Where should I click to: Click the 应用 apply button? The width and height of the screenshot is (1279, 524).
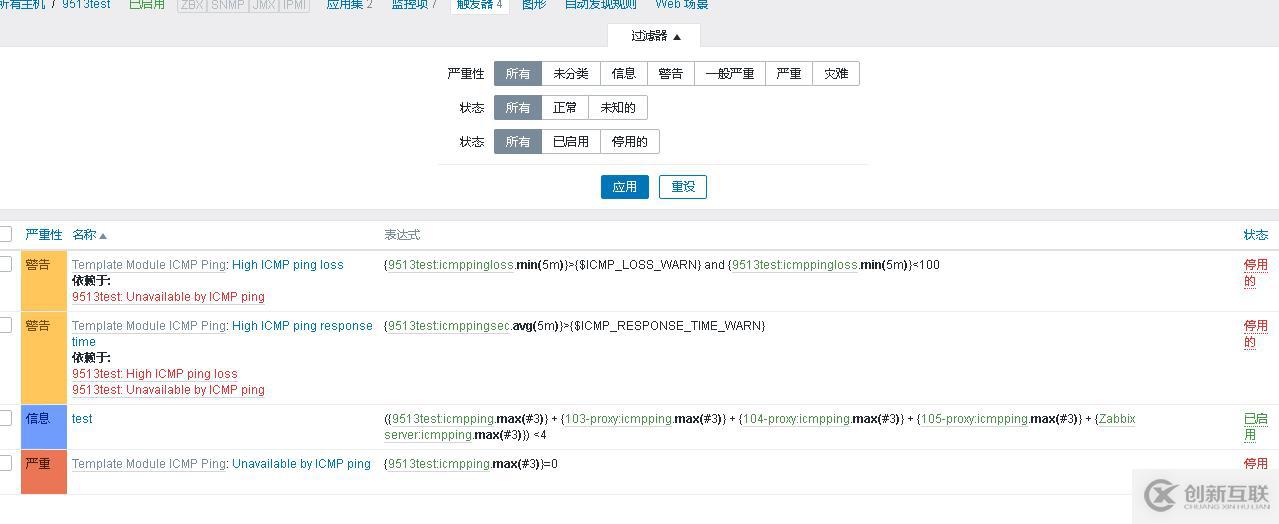coord(625,187)
